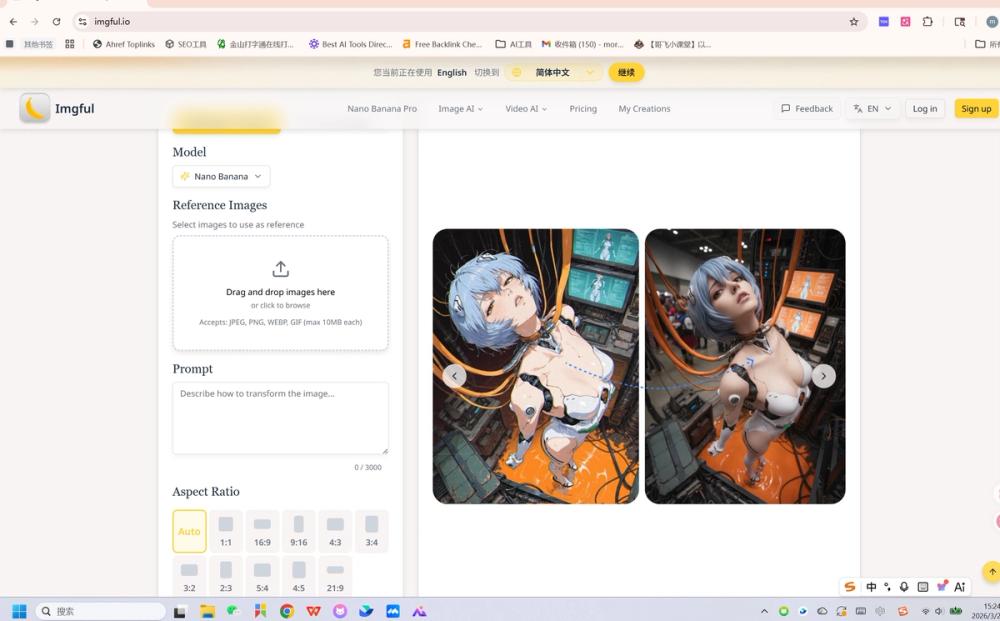This screenshot has width=1000, height=621.
Task: Open WeChat from the taskbar
Action: 233,611
